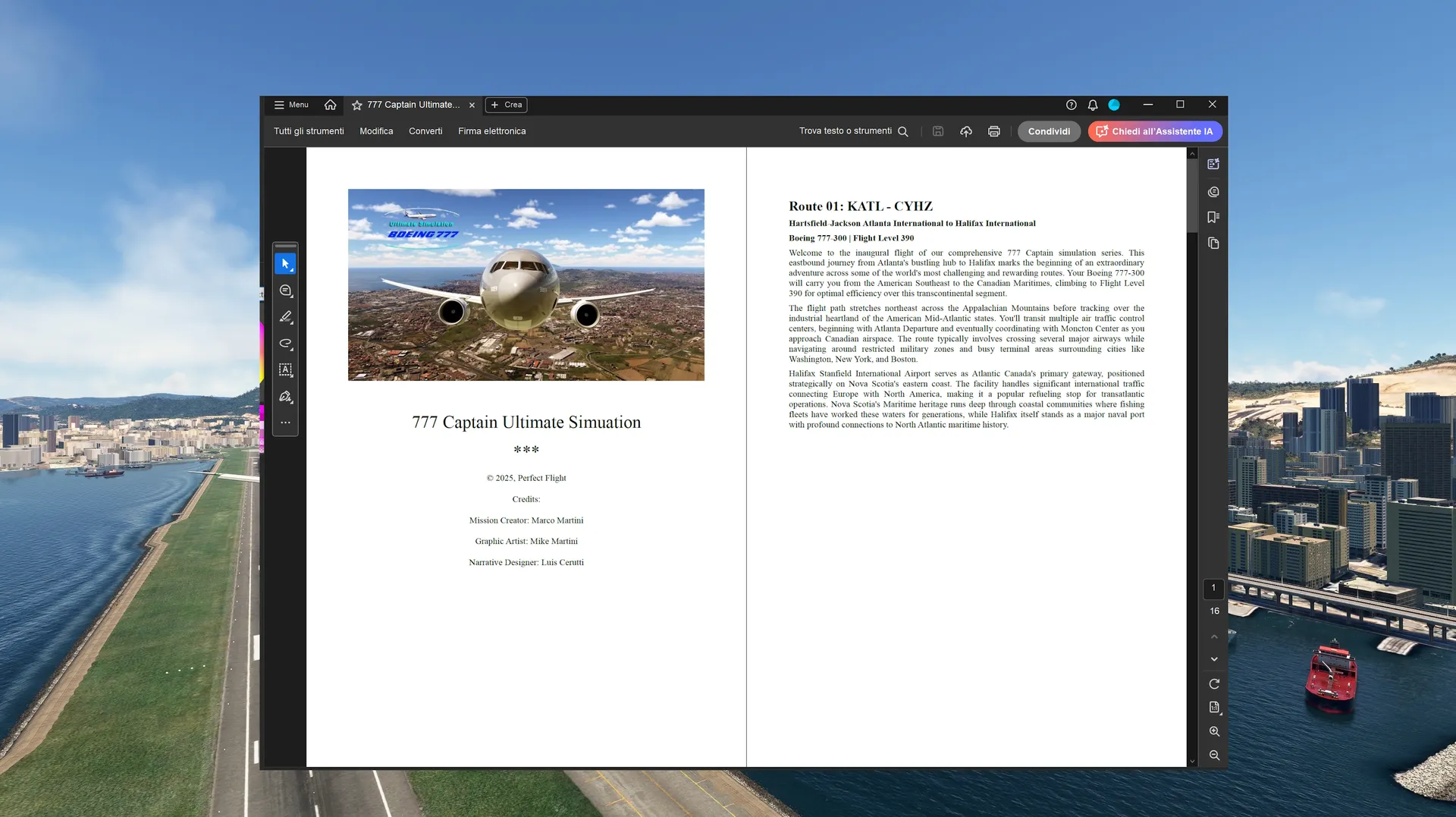Switch to 777 Captain Ultimate tab

(x=413, y=105)
